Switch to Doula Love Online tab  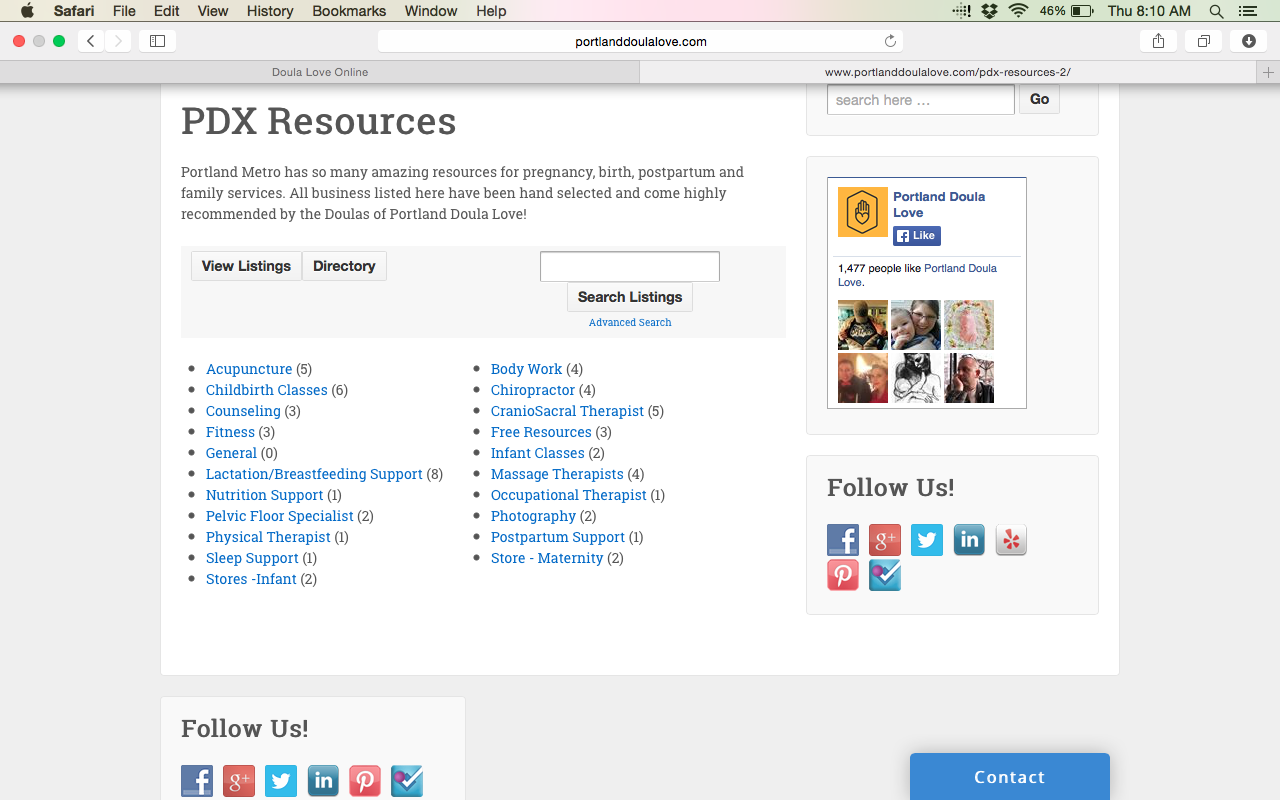[x=320, y=72]
